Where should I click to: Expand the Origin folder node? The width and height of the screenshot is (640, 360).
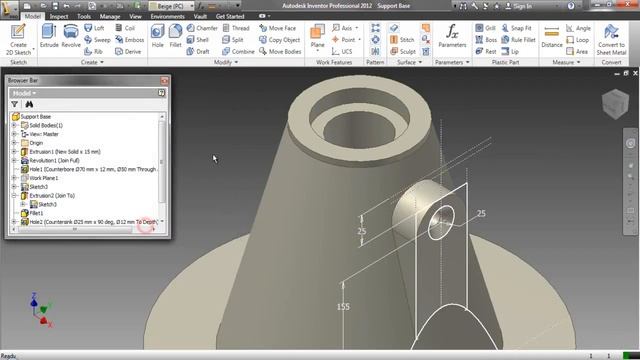14,143
